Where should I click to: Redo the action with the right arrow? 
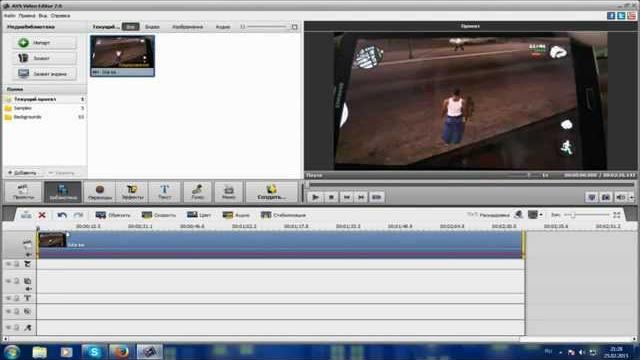78,215
